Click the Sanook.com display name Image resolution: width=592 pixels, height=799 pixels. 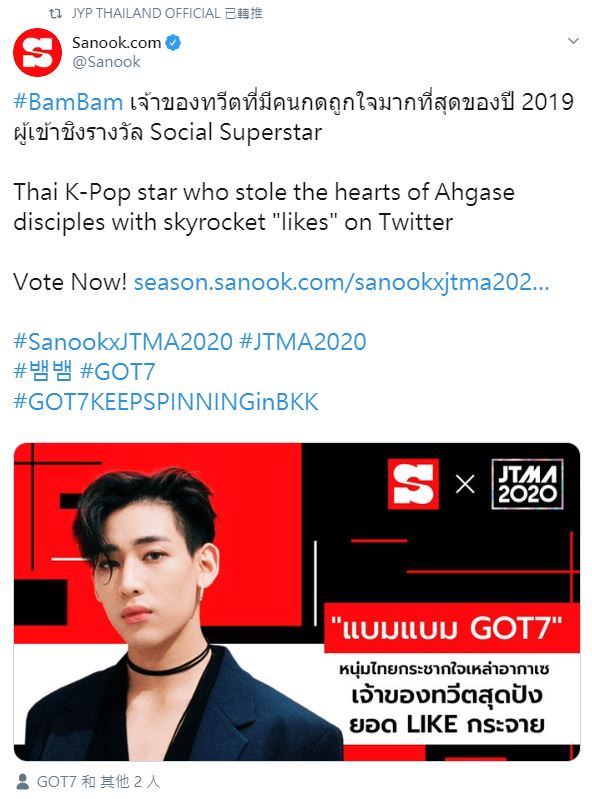(116, 42)
